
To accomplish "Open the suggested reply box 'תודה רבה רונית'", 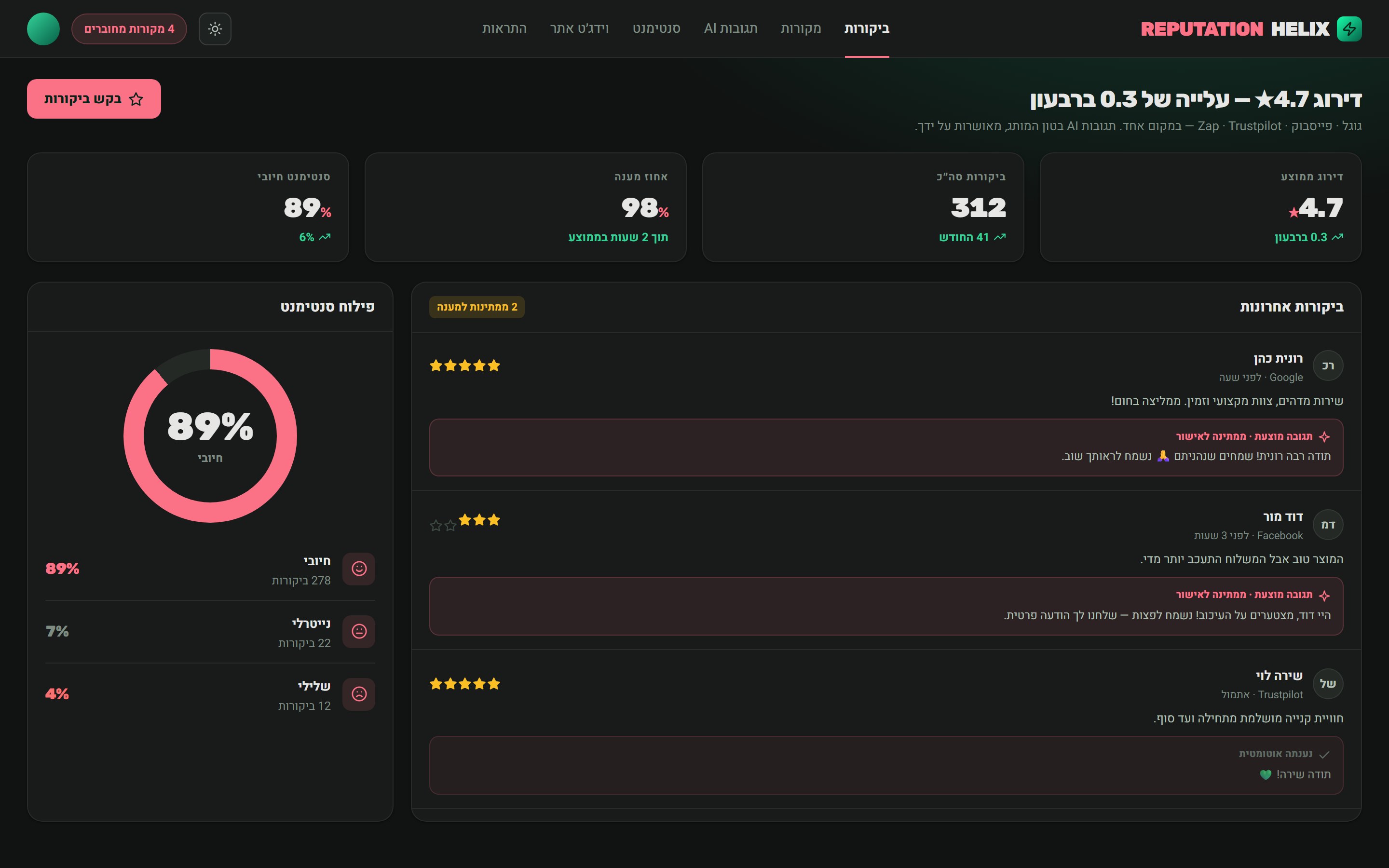I will (885, 447).
